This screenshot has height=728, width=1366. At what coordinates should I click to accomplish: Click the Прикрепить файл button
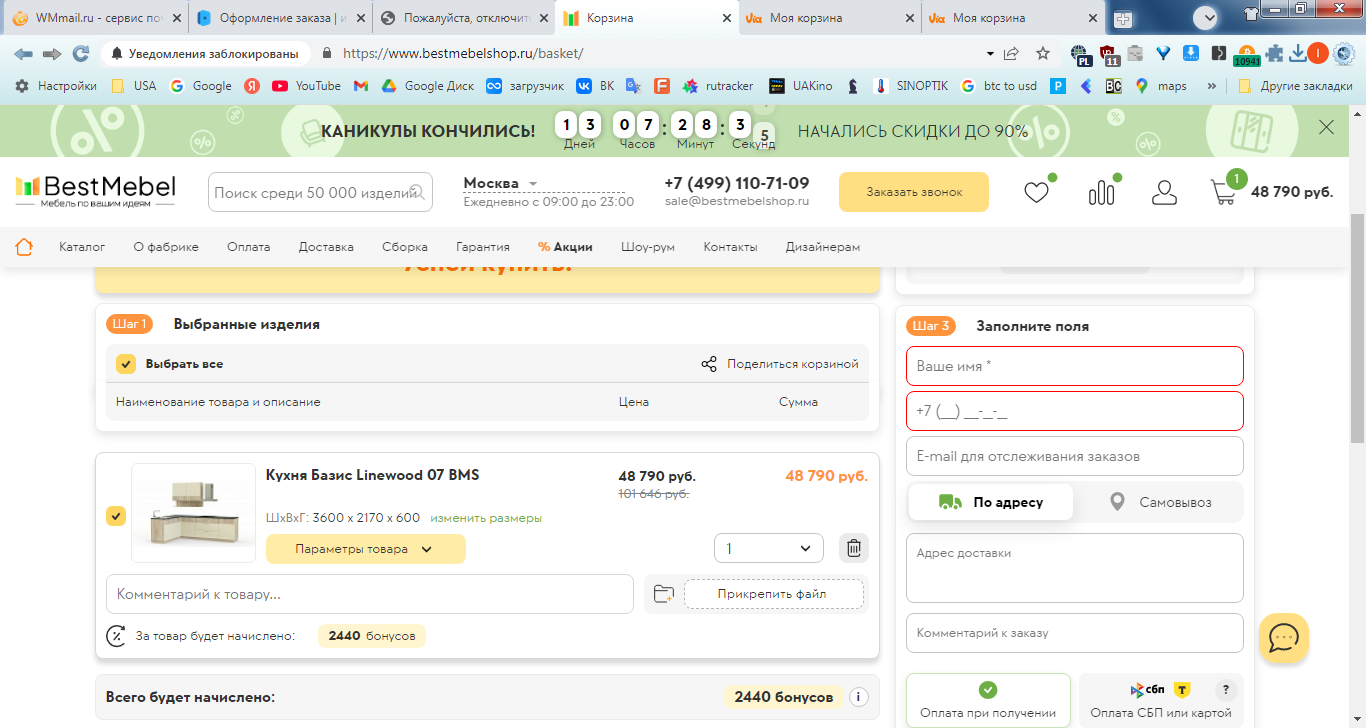(772, 594)
